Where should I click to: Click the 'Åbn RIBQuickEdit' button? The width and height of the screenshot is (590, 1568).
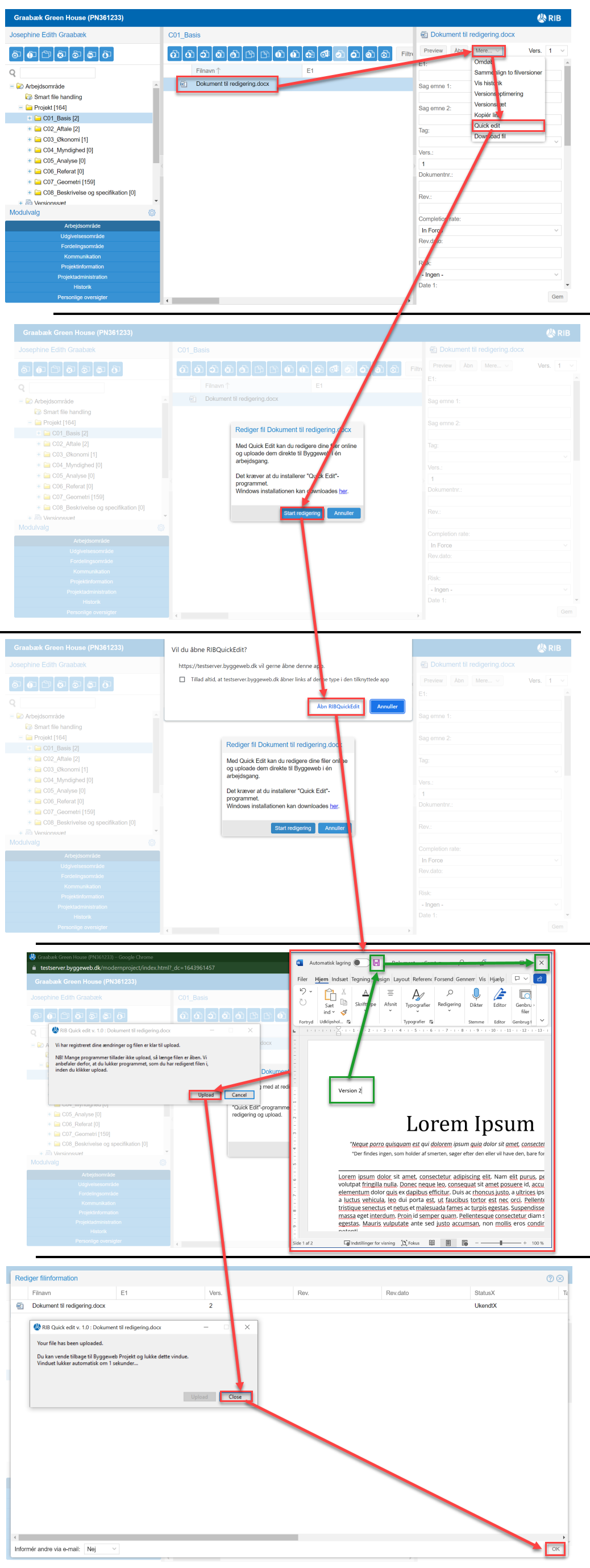(338, 706)
